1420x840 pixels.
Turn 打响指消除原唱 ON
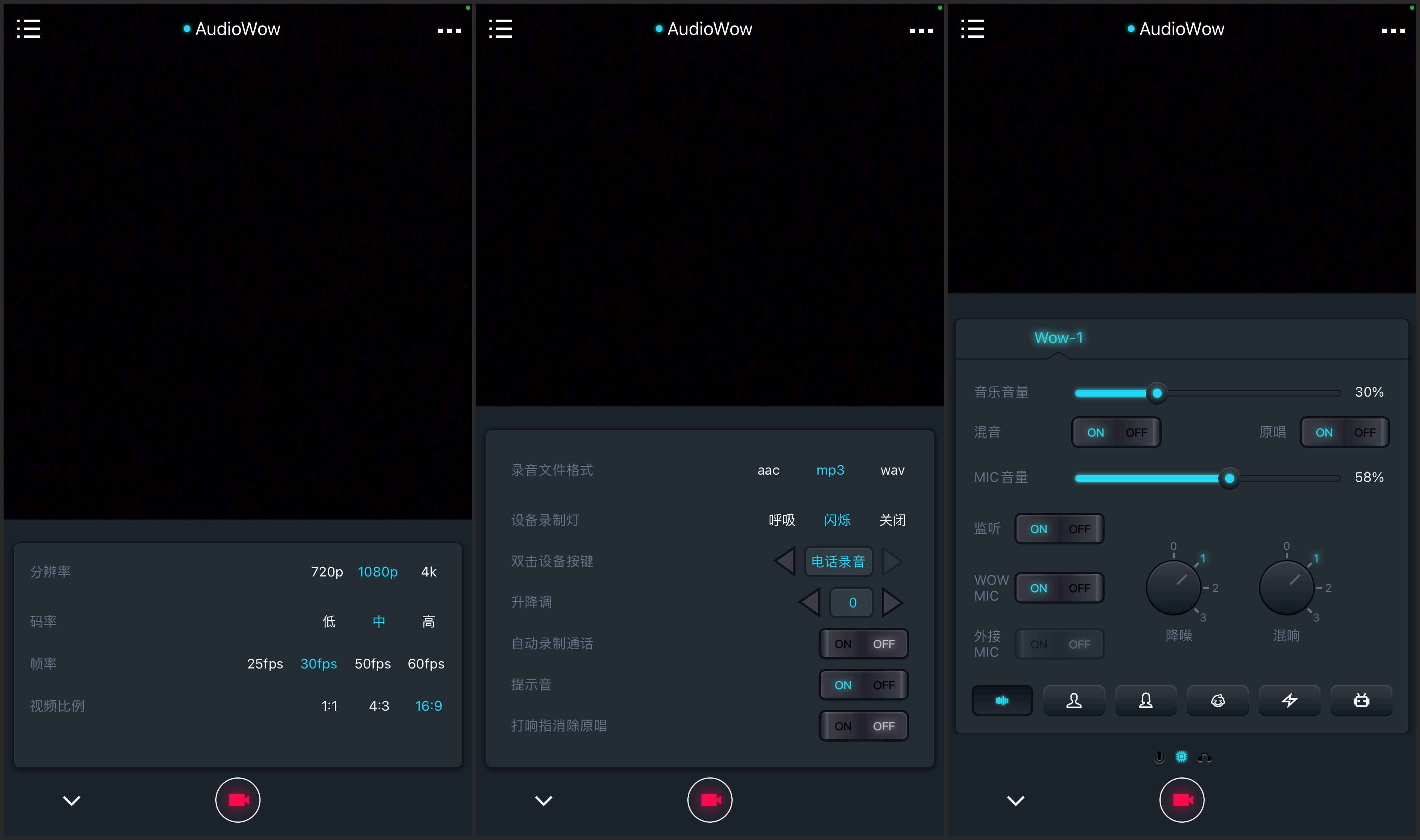pos(843,726)
